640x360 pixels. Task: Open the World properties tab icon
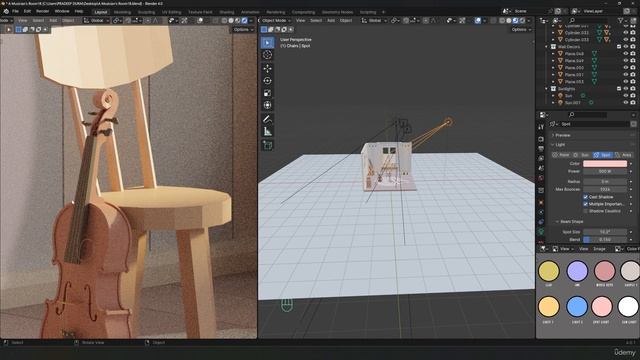point(541,178)
